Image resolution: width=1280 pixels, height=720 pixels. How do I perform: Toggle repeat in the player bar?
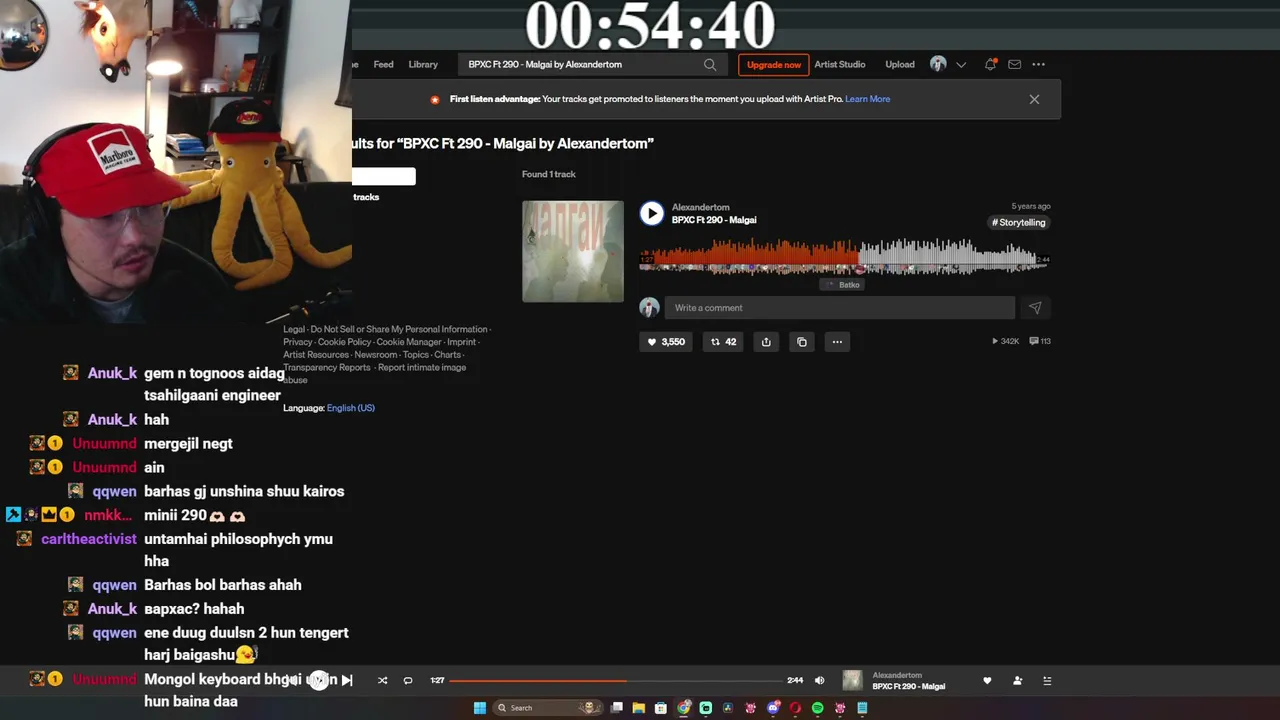point(408,680)
